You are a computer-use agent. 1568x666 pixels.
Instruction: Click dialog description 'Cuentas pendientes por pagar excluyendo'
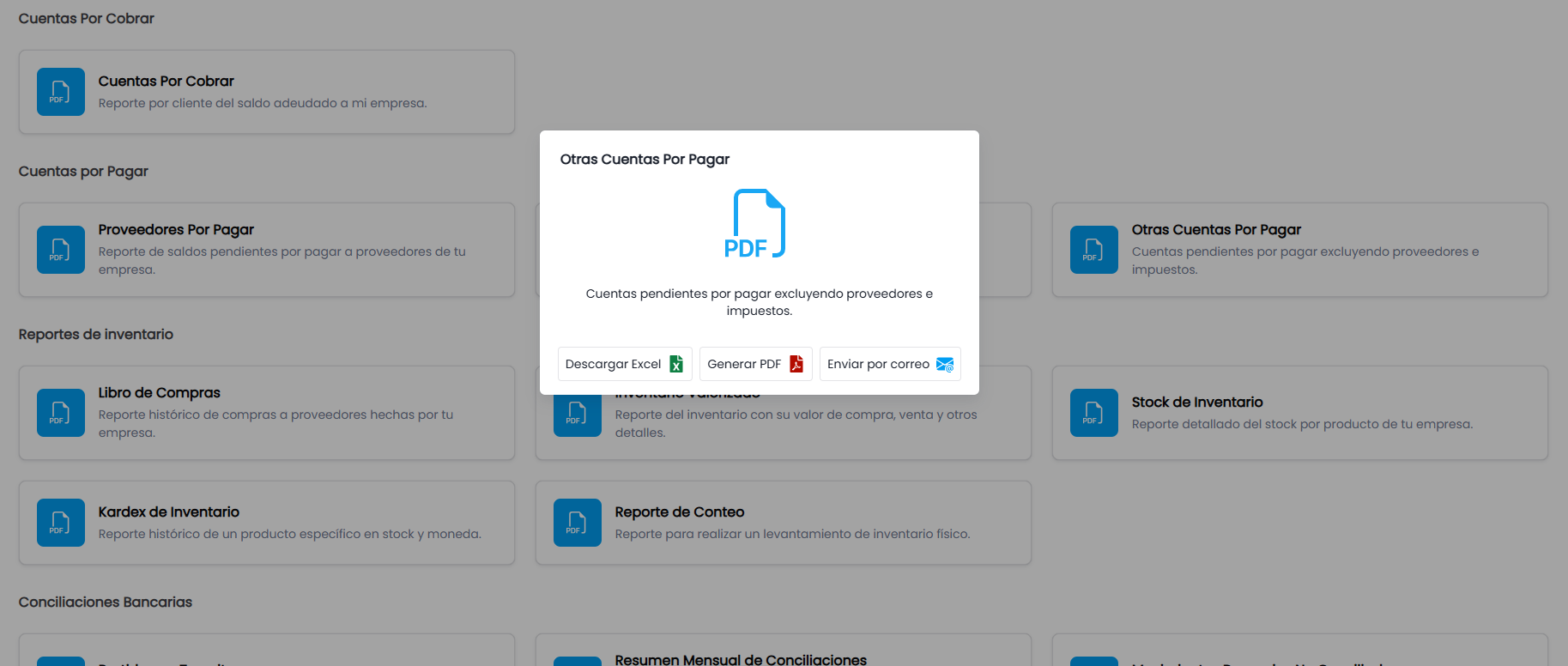point(760,302)
